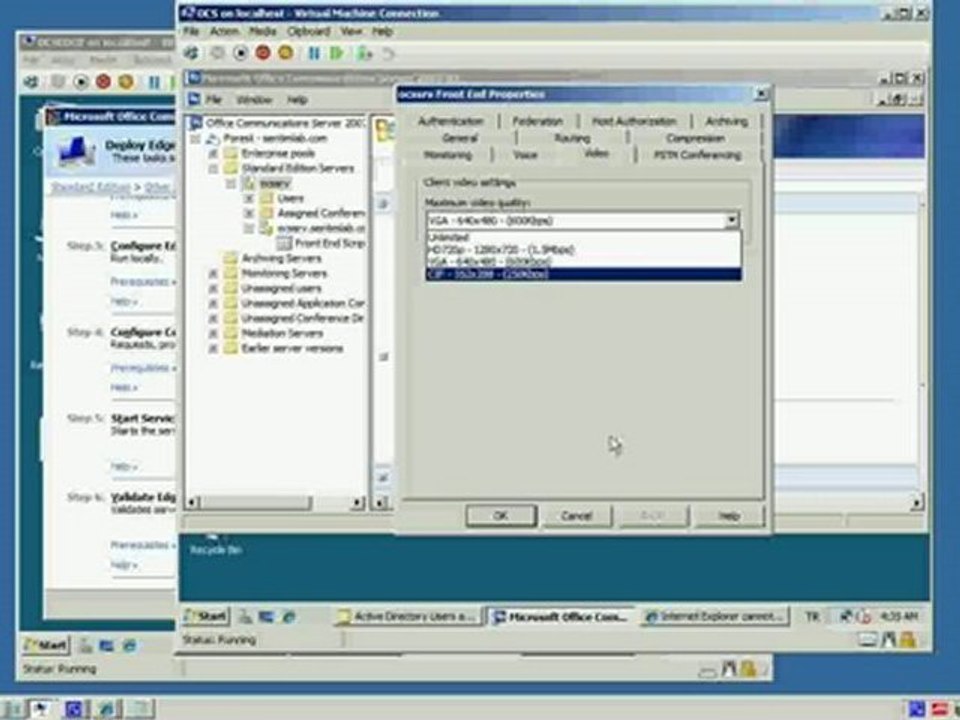Click Internet Explorer quick launch icon in OCS VM
This screenshot has height=720, width=960.
coord(289,617)
